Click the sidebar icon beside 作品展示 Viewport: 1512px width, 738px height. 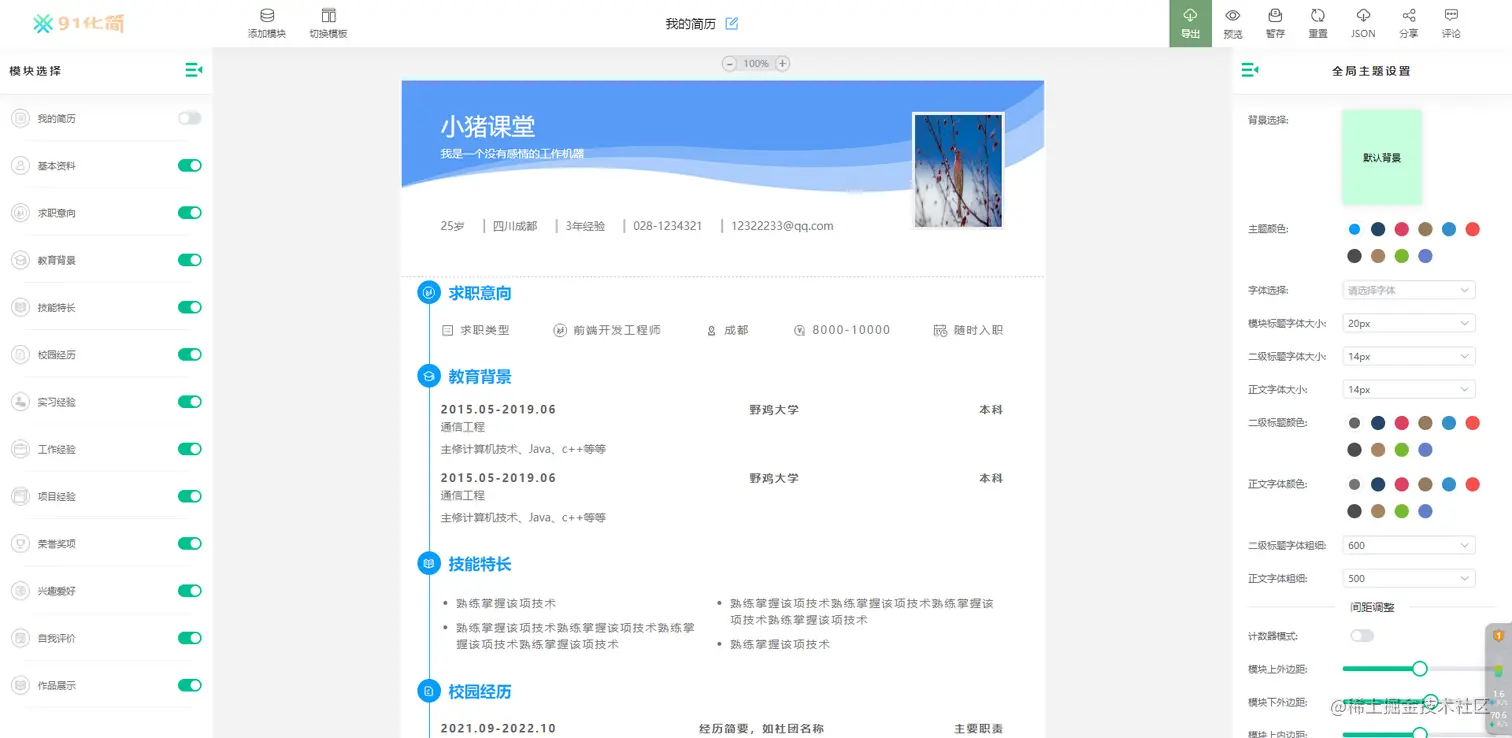20,685
